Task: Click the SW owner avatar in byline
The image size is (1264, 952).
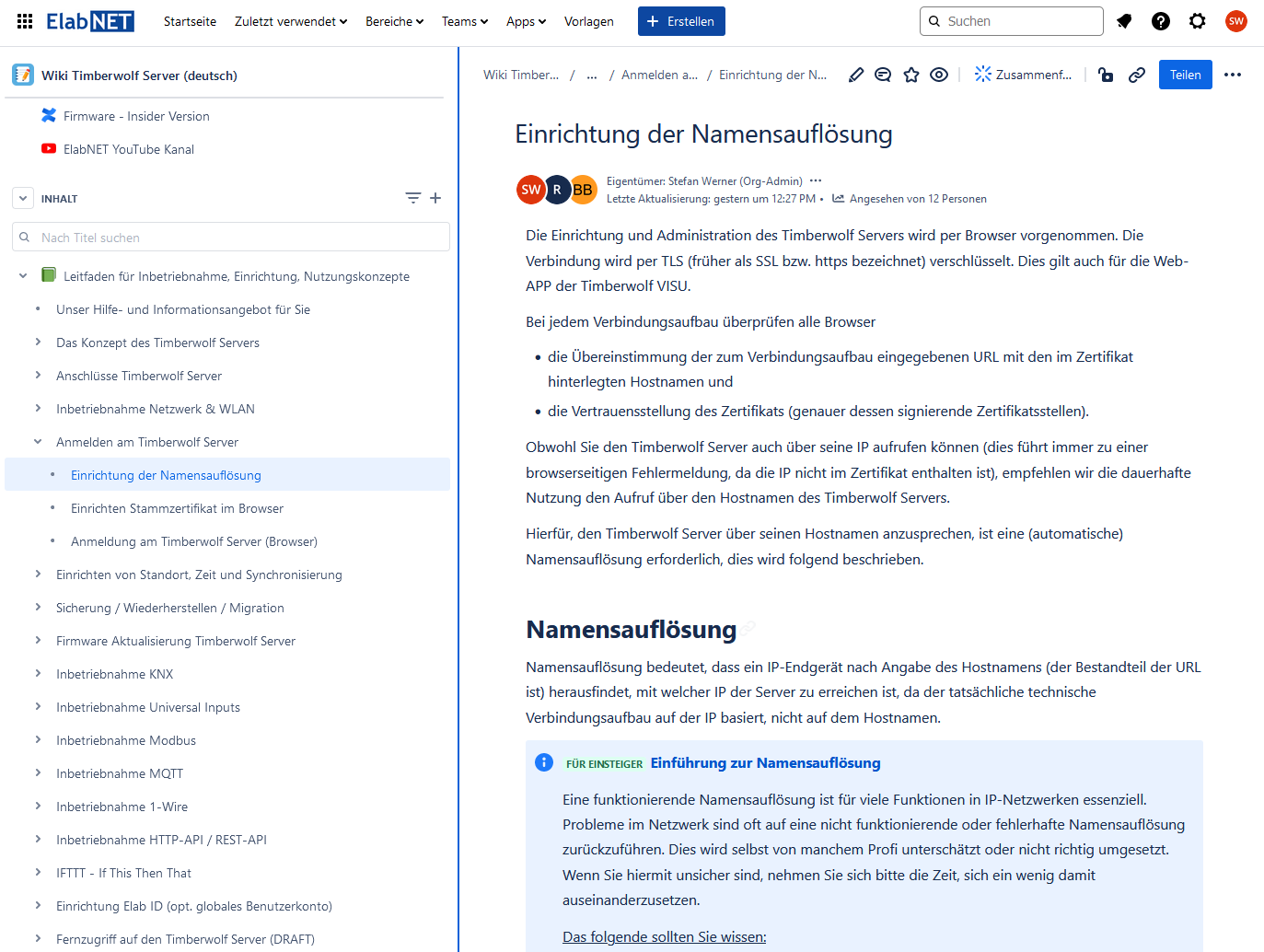Action: [x=531, y=190]
